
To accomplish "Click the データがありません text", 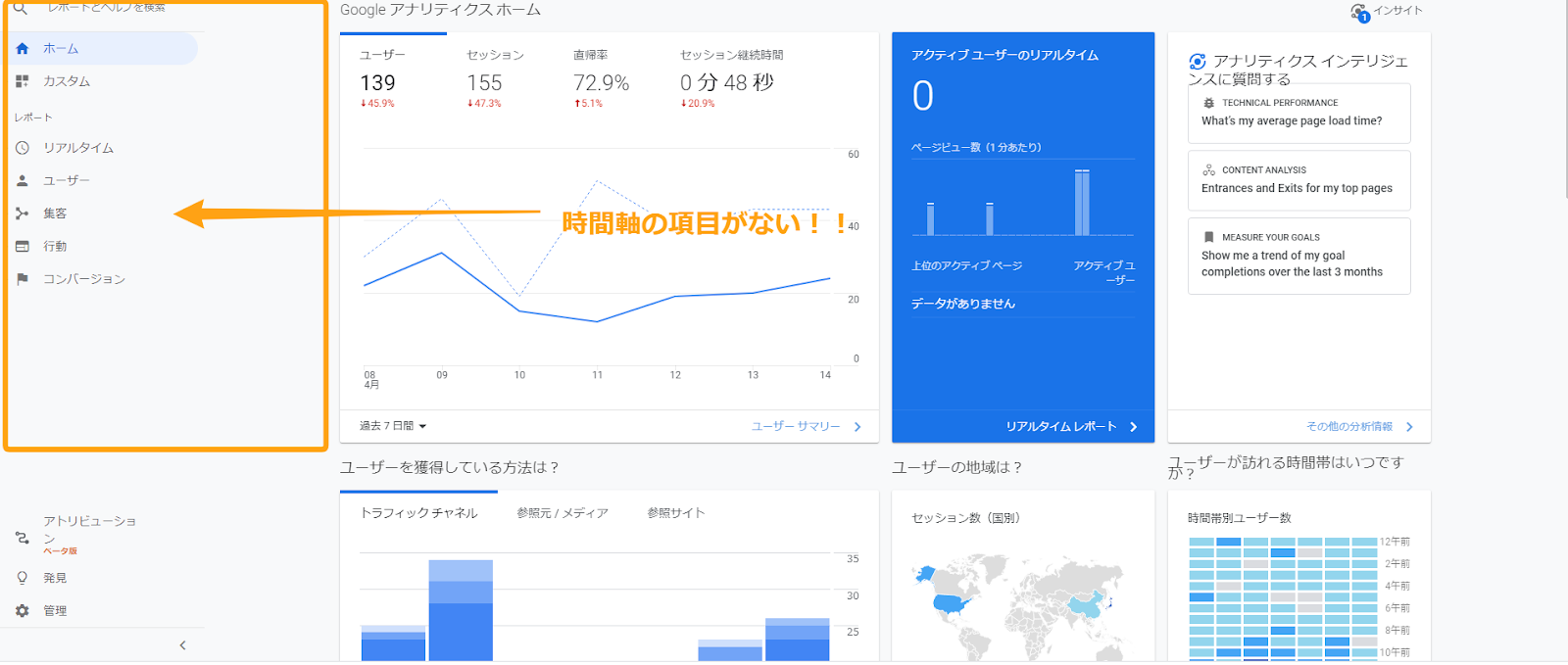I will point(963,304).
